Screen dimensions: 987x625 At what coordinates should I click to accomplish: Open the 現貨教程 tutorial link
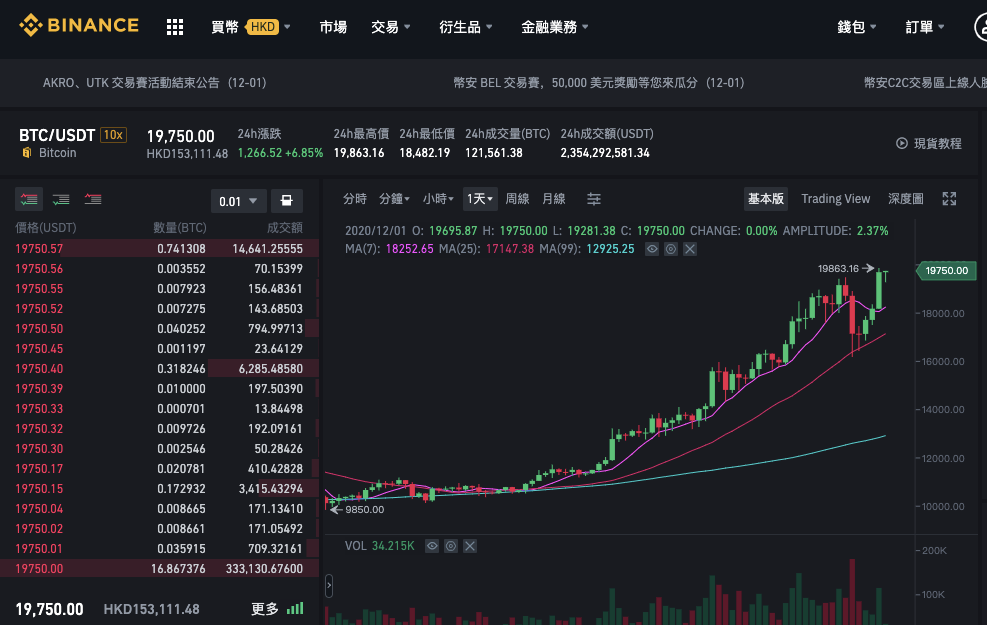(x=928, y=144)
